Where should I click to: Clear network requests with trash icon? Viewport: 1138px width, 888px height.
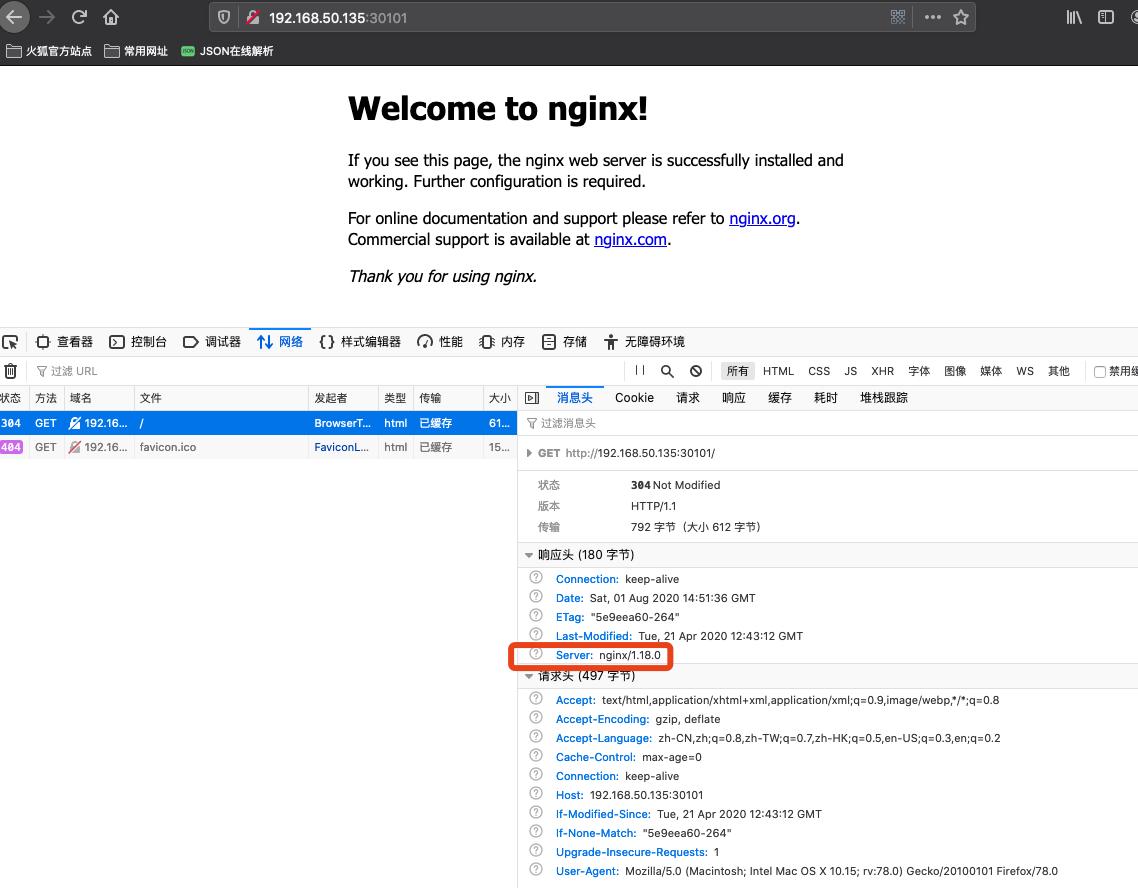pyautogui.click(x=10, y=371)
